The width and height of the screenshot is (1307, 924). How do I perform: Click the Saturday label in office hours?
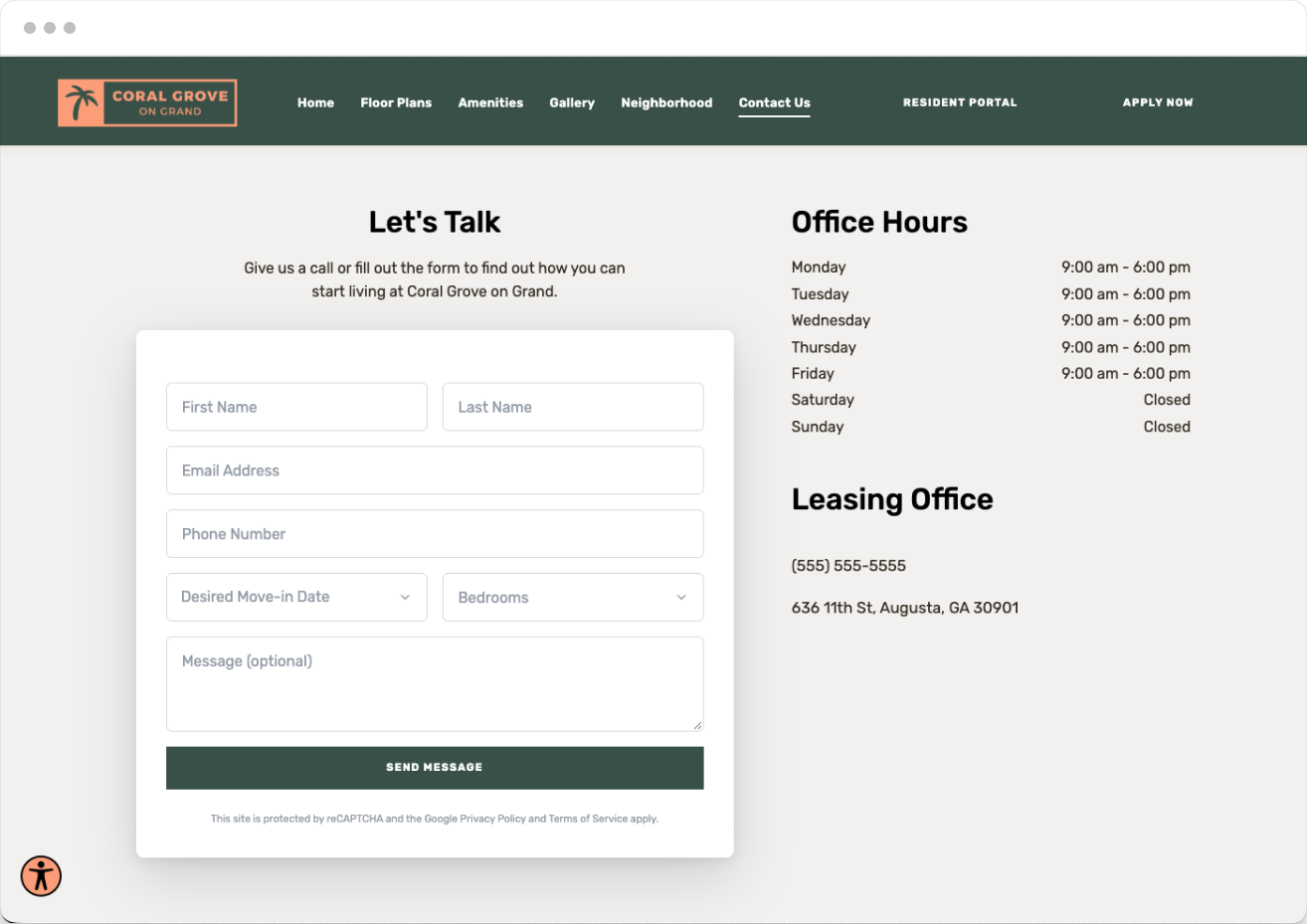[823, 400]
